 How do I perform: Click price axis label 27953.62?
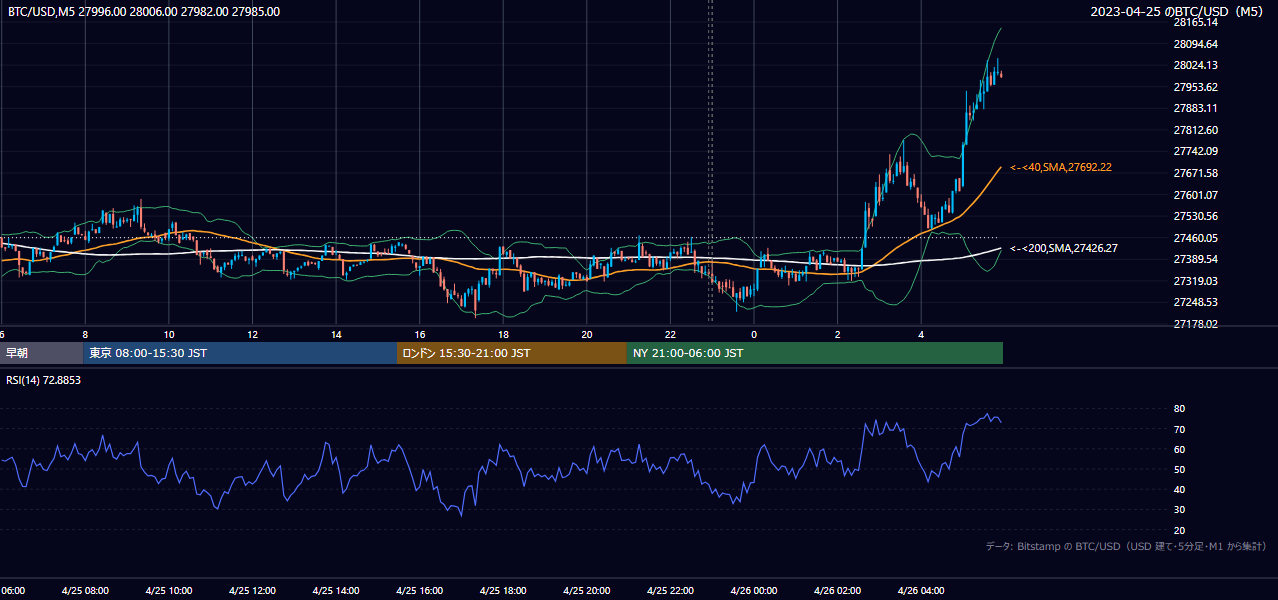[1196, 87]
